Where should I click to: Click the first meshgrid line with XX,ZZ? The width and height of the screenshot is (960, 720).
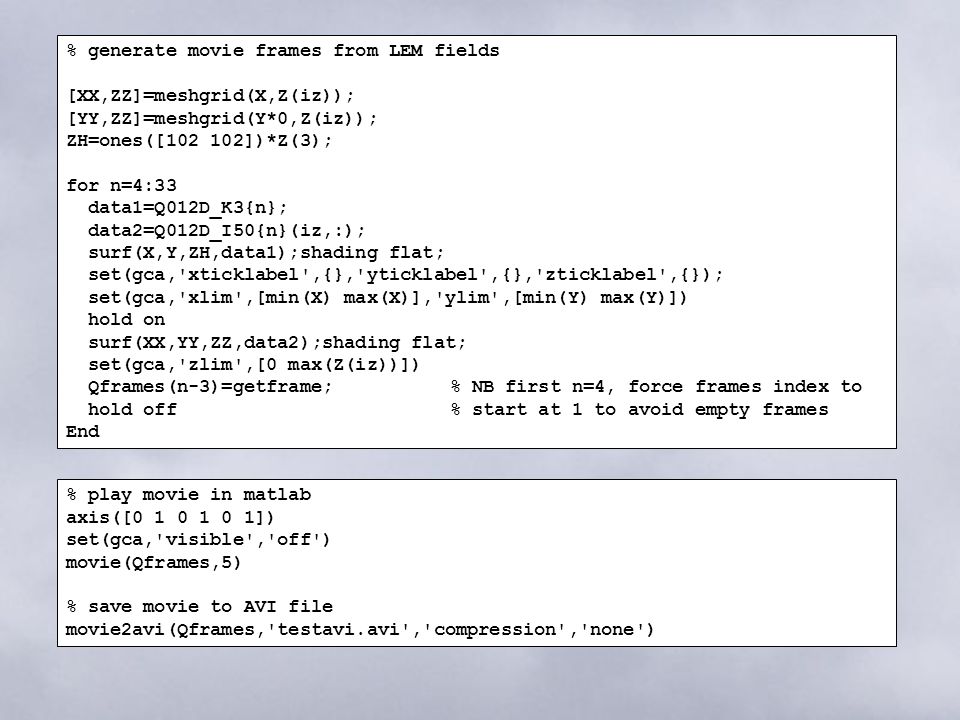[211, 96]
